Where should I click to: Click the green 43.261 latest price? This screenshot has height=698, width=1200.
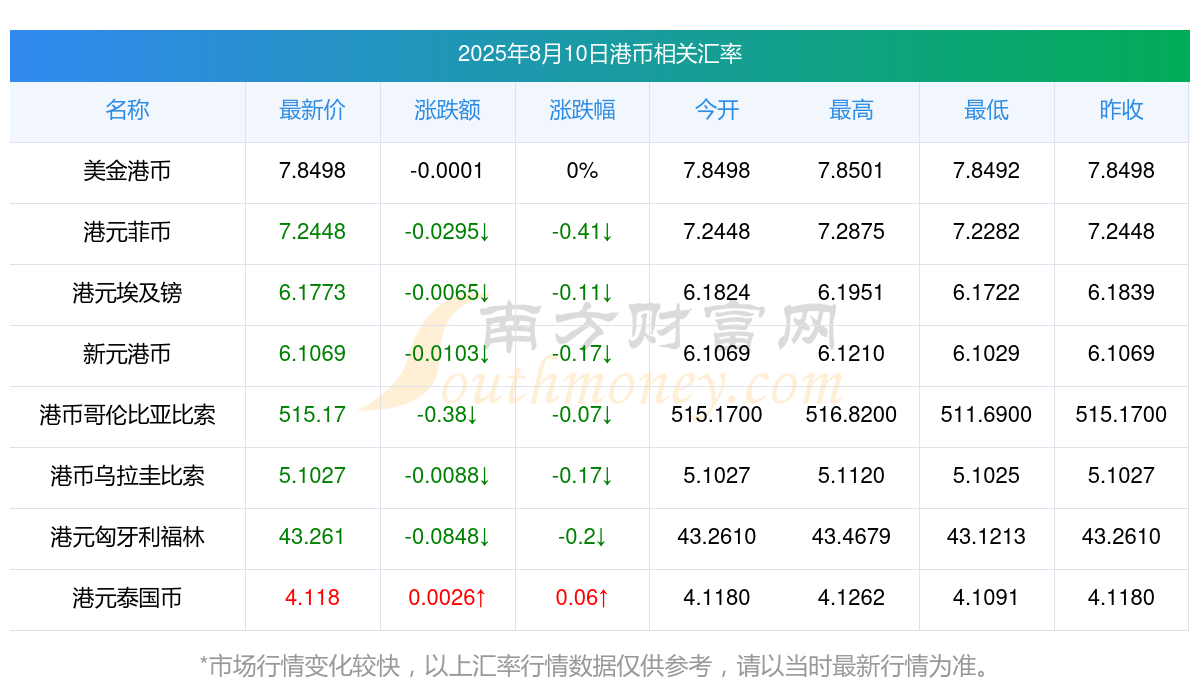click(x=312, y=537)
